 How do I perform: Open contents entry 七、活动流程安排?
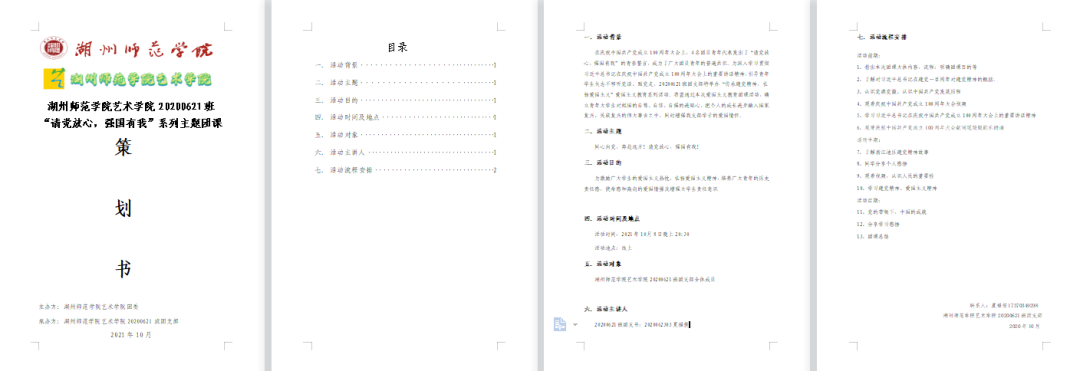tap(406, 170)
